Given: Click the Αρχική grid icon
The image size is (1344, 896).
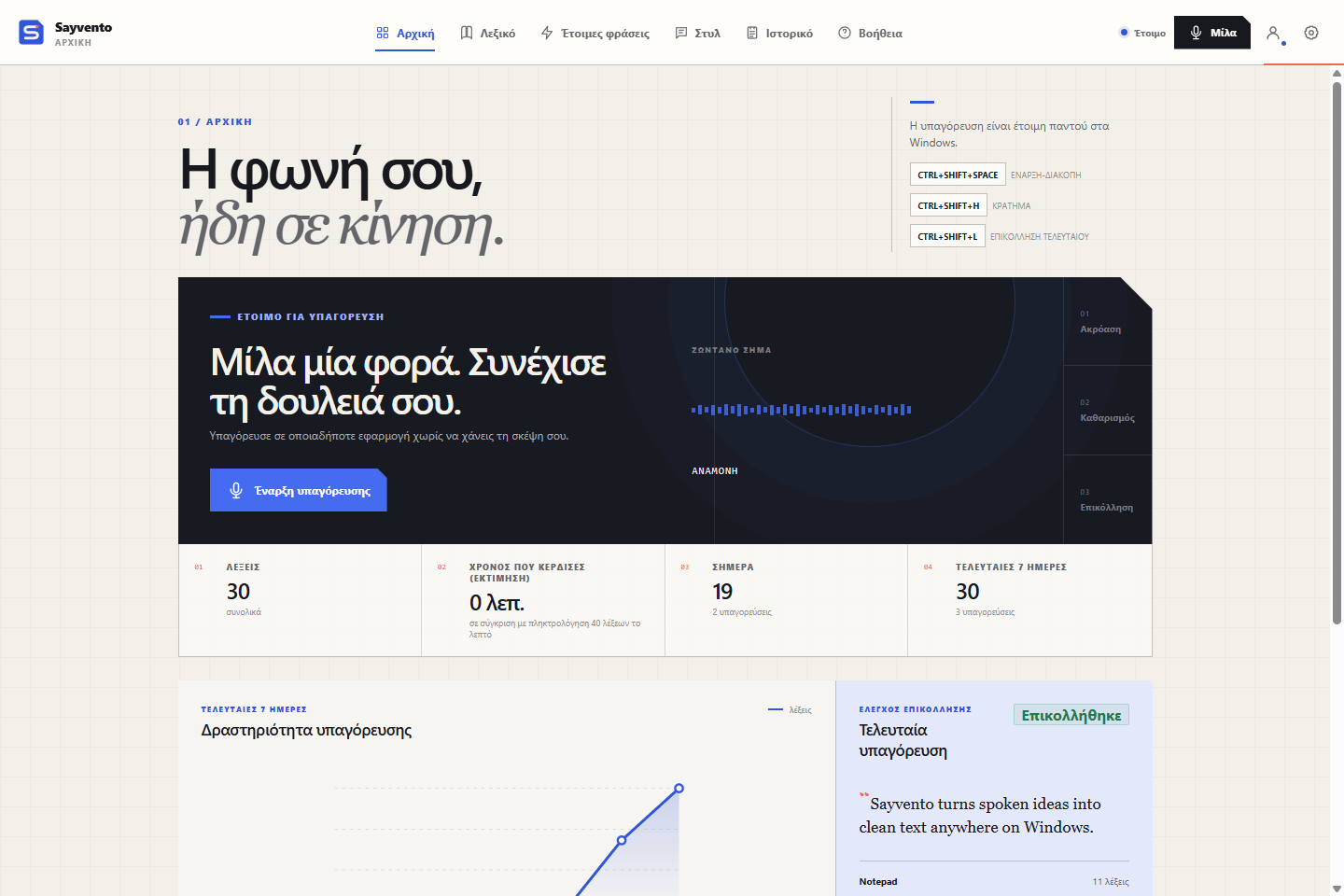Looking at the screenshot, I should tap(383, 33).
